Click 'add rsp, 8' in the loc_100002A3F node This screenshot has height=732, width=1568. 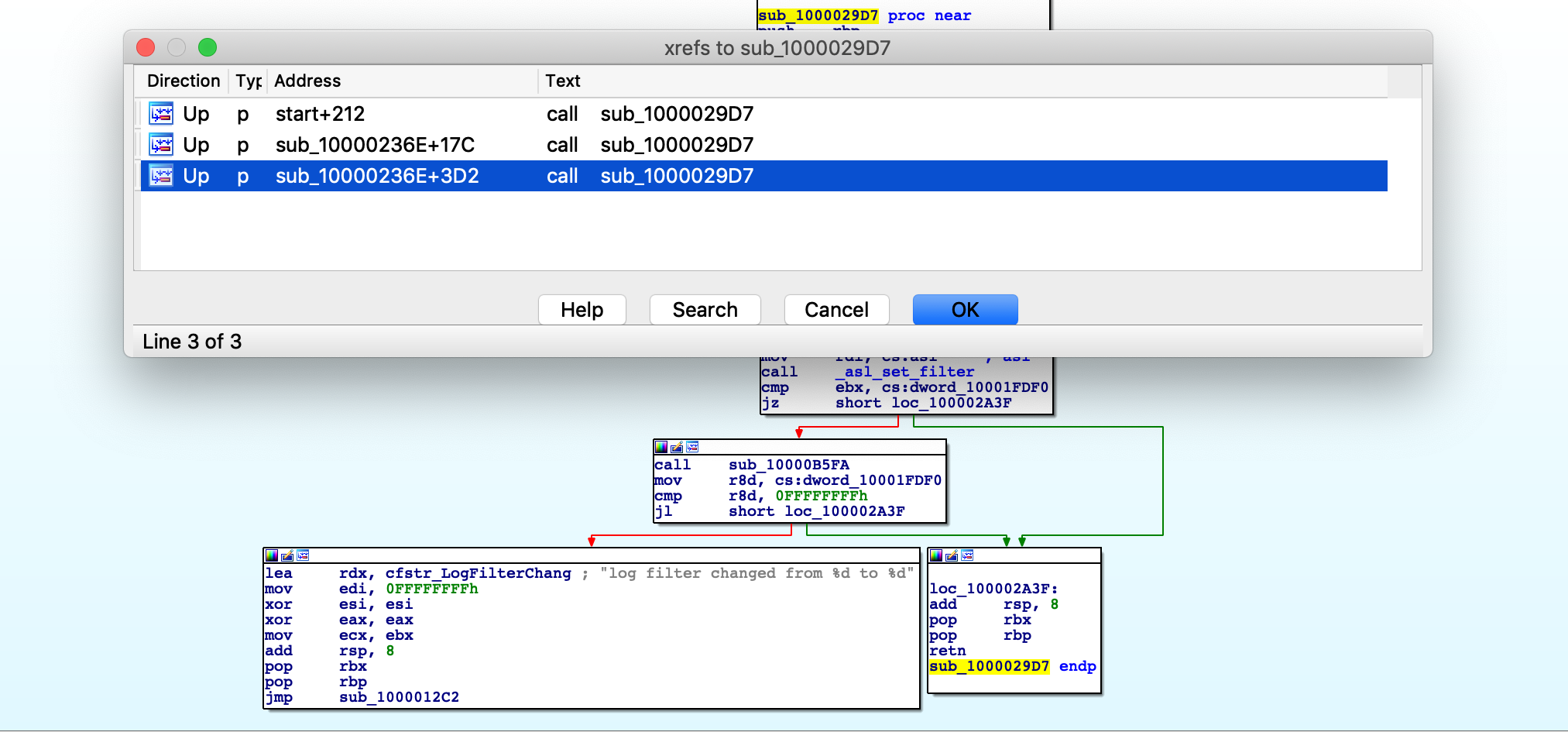pos(993,604)
